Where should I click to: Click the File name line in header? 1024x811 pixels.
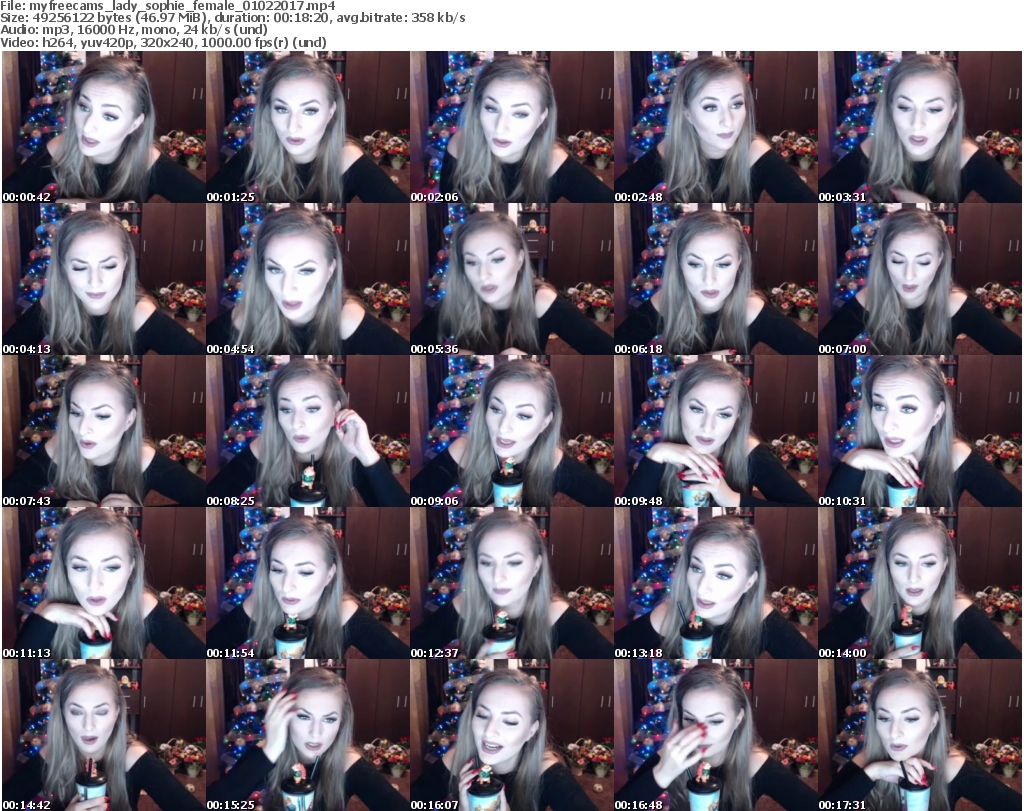point(168,6)
